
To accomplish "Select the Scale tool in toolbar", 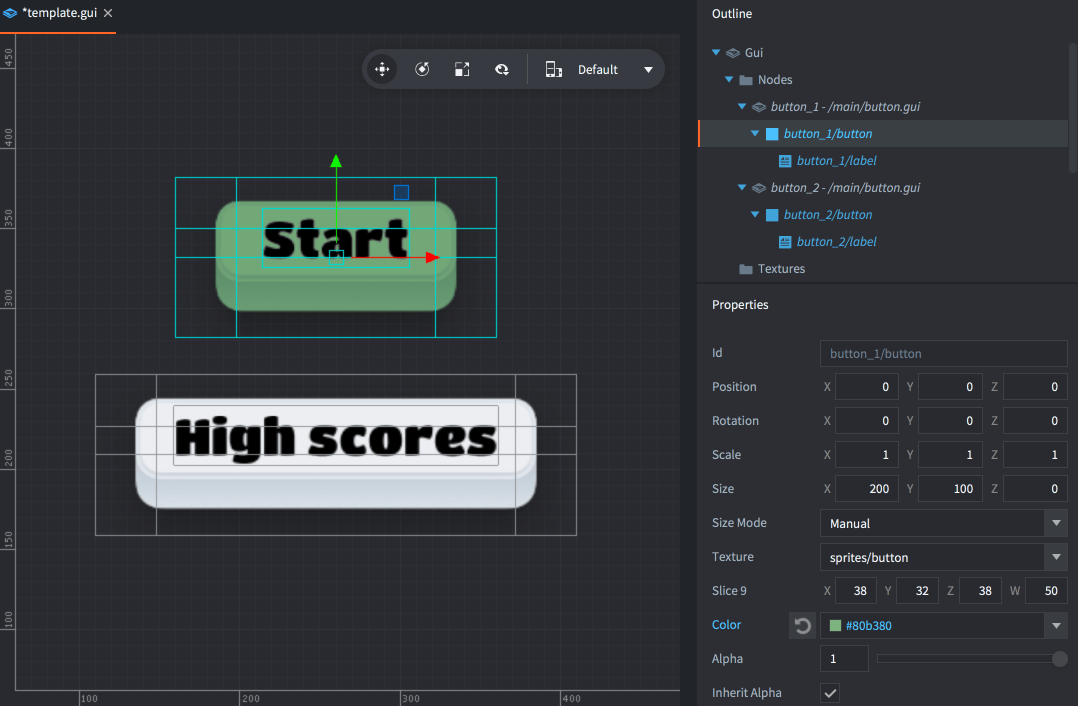I will pos(462,69).
